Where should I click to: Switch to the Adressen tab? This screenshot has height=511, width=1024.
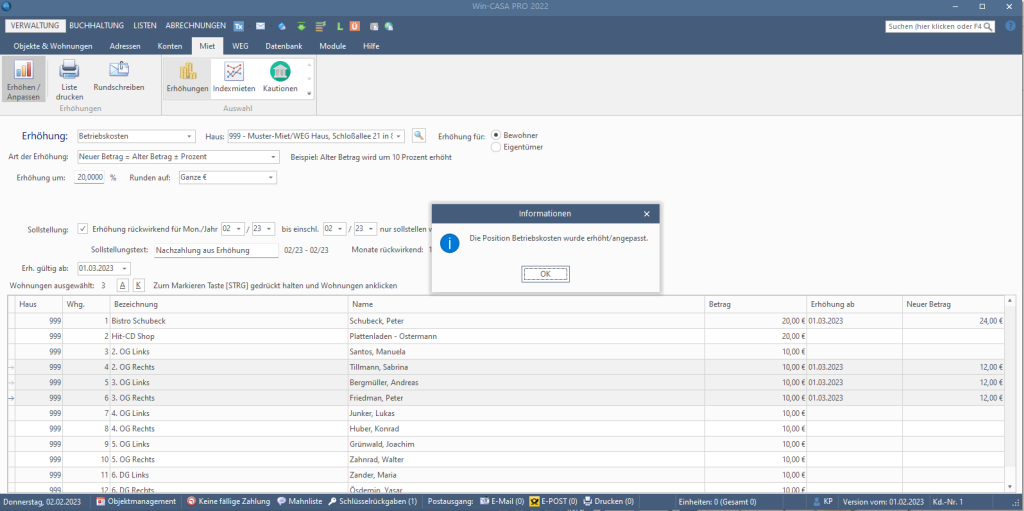point(124,46)
